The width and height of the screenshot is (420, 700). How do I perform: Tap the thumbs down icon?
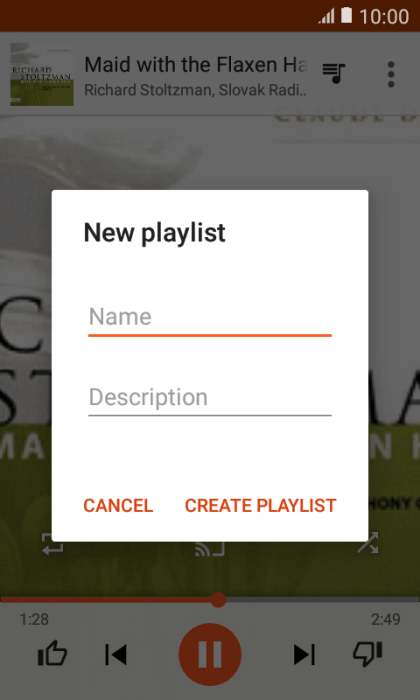(x=368, y=654)
